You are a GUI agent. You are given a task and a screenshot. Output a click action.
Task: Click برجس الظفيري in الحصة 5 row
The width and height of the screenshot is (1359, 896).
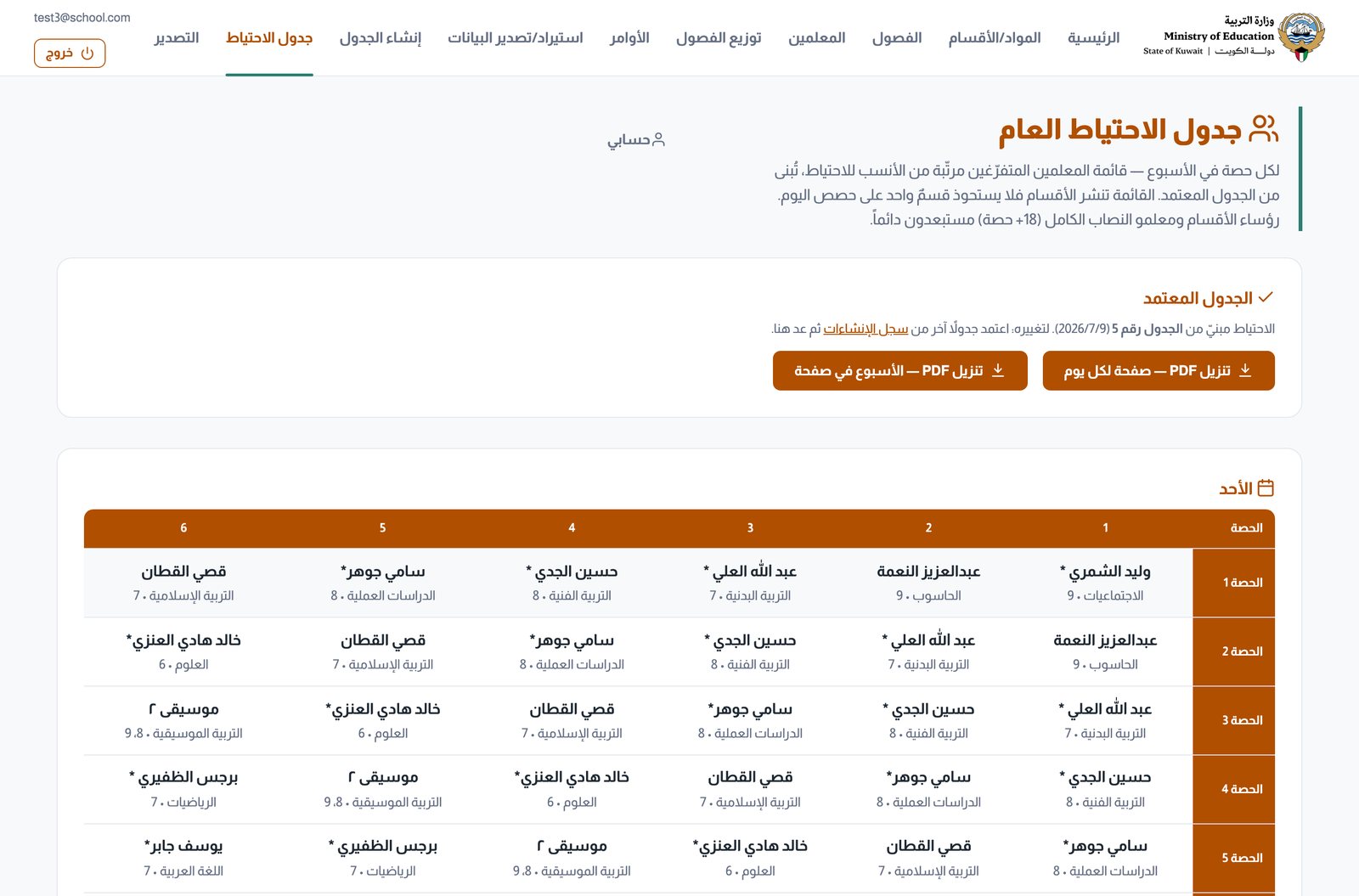pos(382,847)
